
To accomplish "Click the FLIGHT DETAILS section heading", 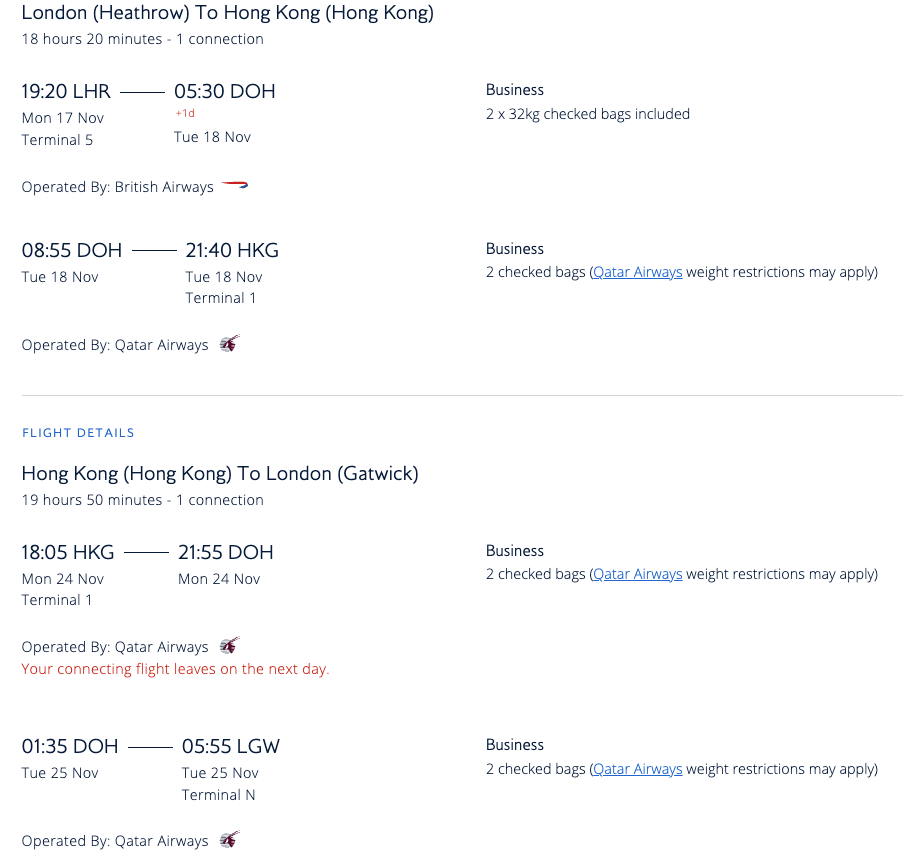I will [x=78, y=433].
